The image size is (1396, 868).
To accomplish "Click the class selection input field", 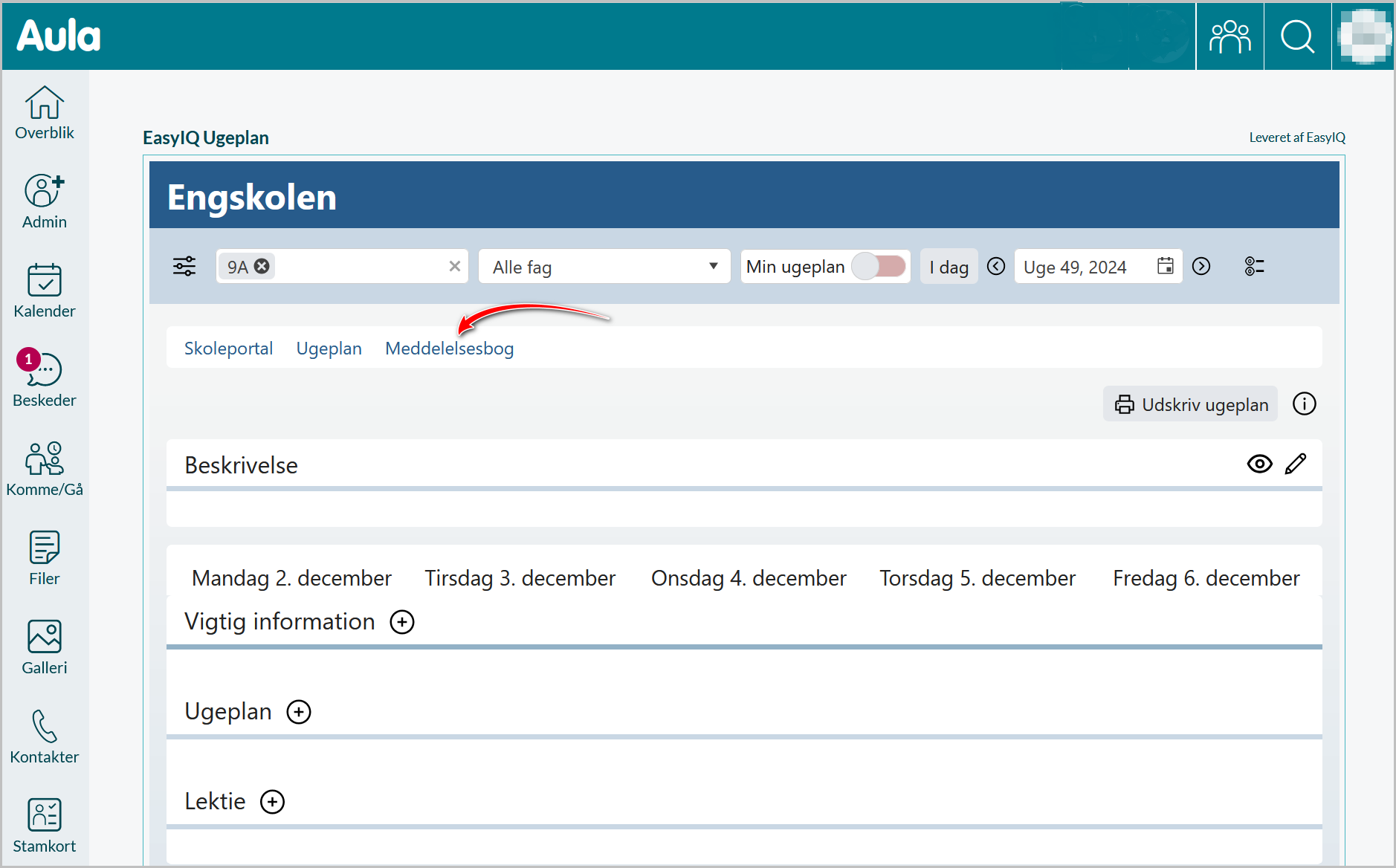I will [x=342, y=266].
